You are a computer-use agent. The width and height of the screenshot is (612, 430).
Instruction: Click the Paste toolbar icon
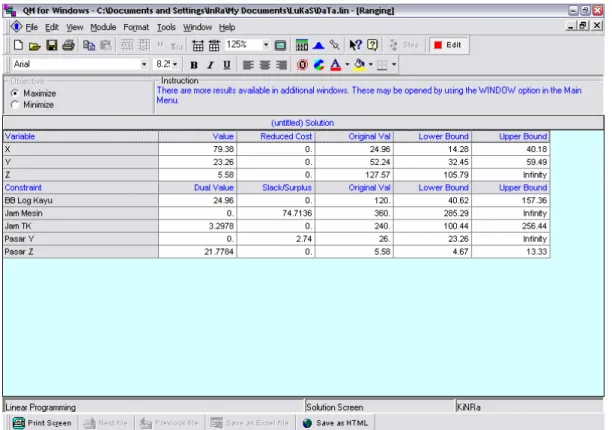pyautogui.click(x=105, y=46)
